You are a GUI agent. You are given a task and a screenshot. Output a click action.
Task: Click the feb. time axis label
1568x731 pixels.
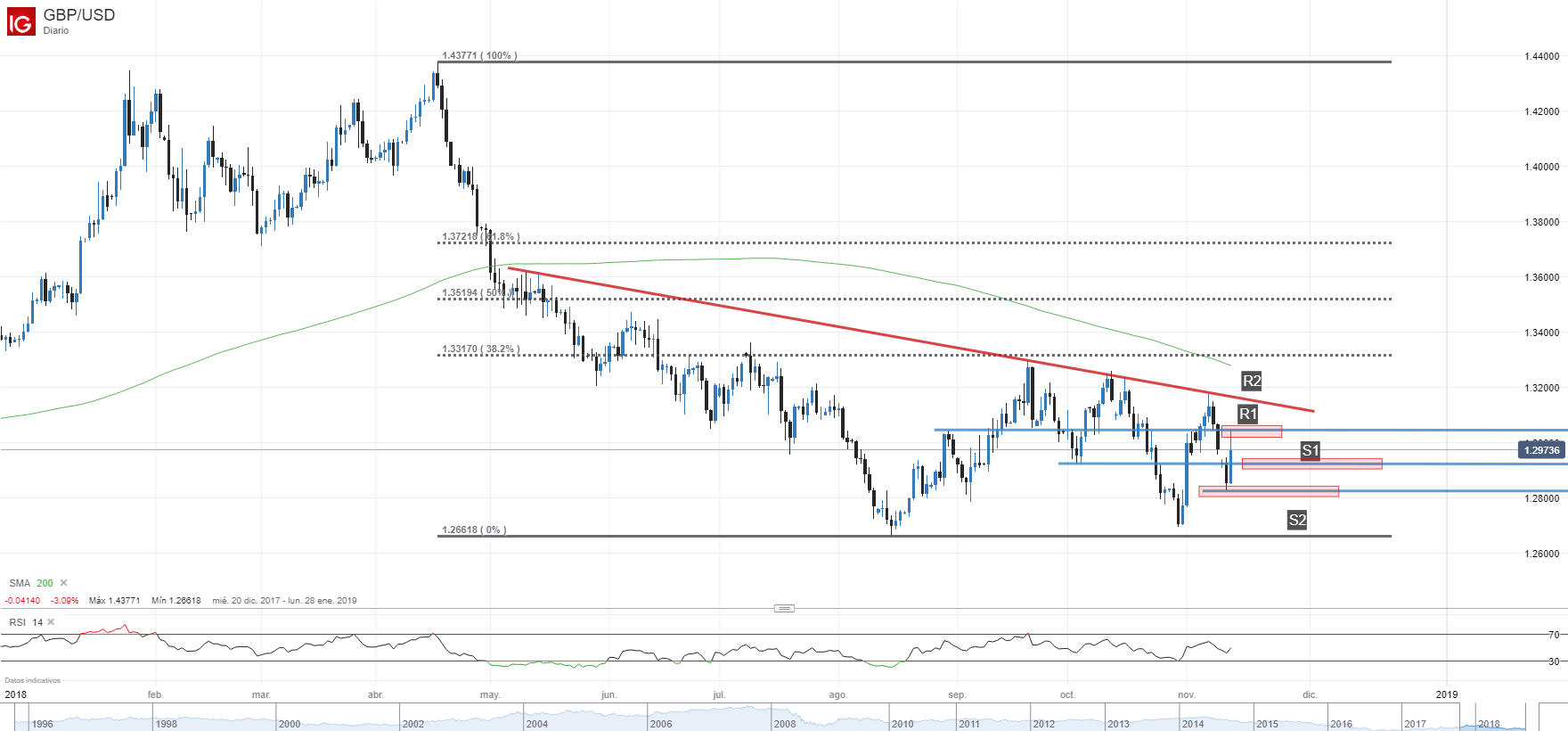155,694
